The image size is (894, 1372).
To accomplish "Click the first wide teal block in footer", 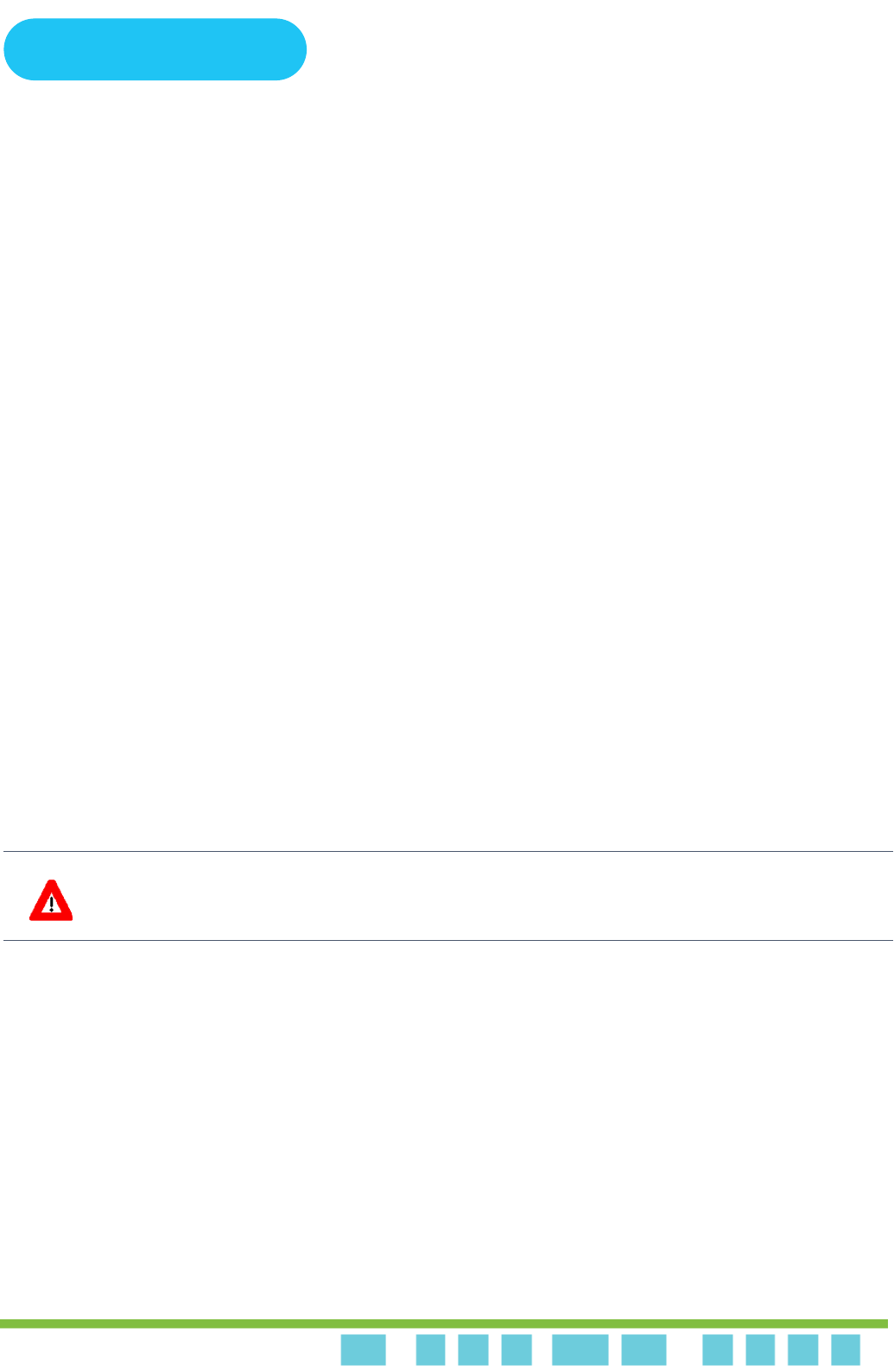I will click(363, 1350).
